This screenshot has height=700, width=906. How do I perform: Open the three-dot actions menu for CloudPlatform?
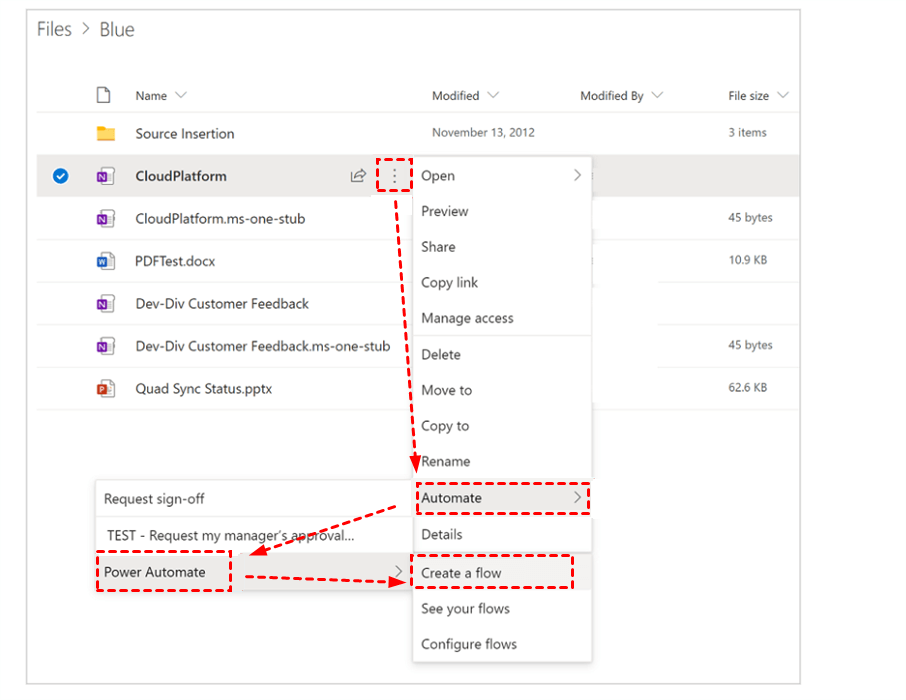395,175
